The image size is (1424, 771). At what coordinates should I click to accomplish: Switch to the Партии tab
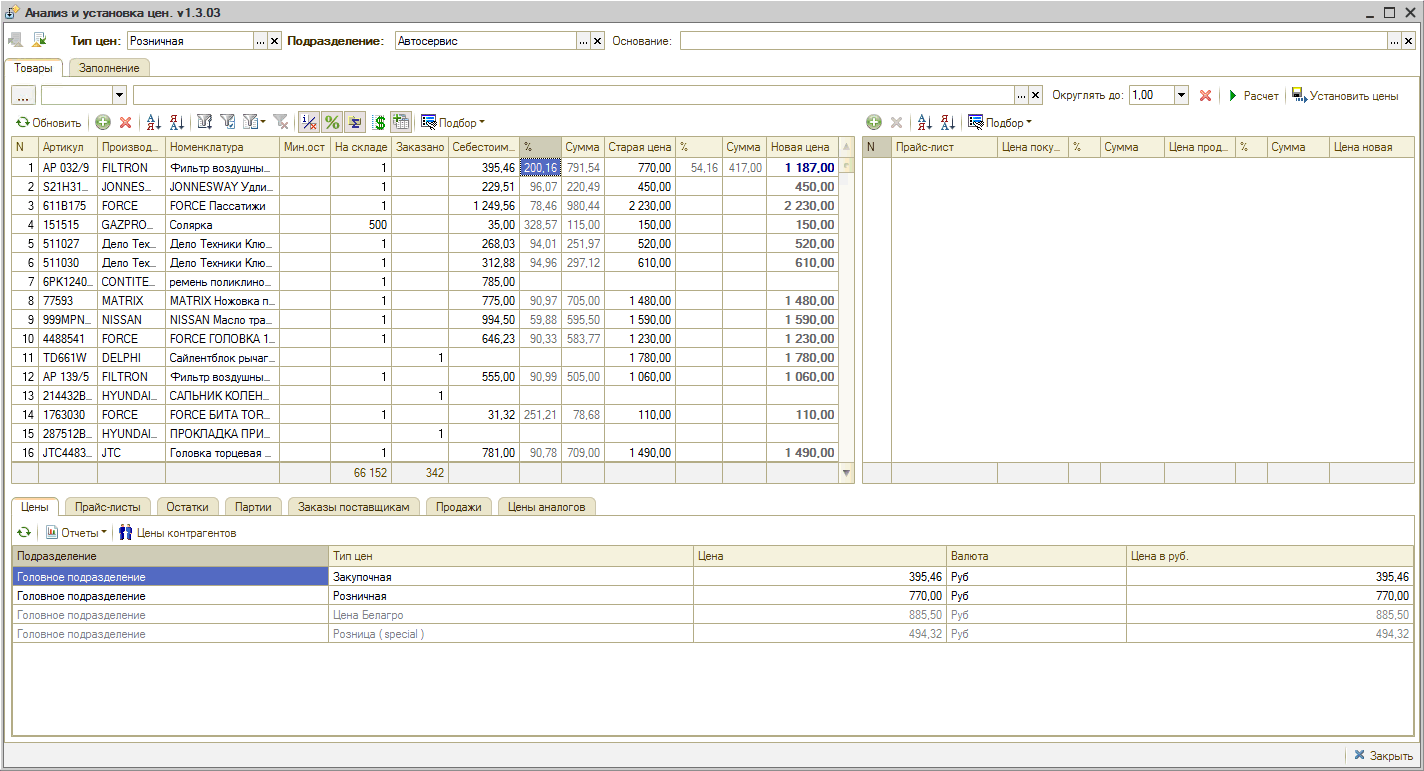[x=253, y=507]
